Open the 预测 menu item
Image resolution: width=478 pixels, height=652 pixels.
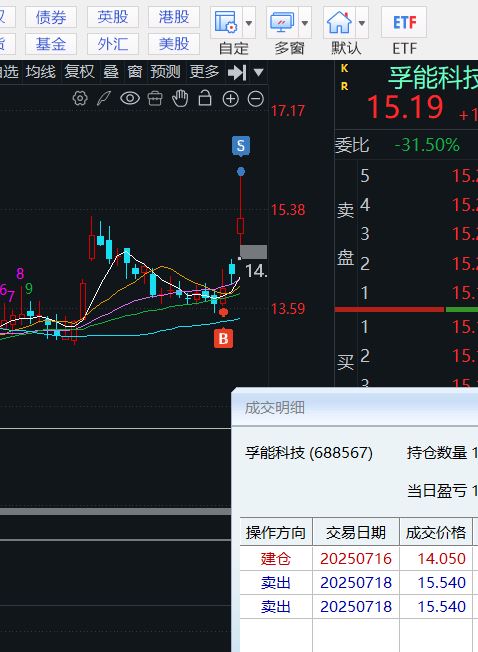165,72
